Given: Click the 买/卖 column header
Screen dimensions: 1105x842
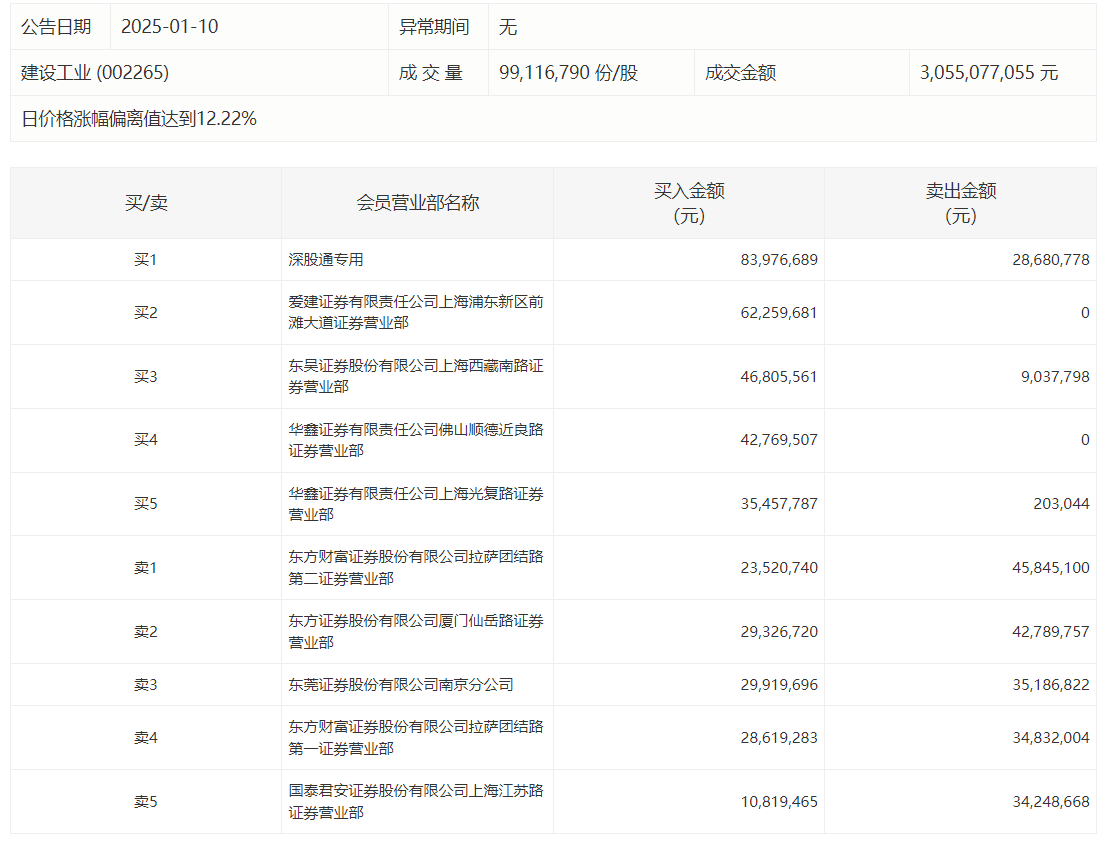Looking at the screenshot, I should [x=146, y=203].
